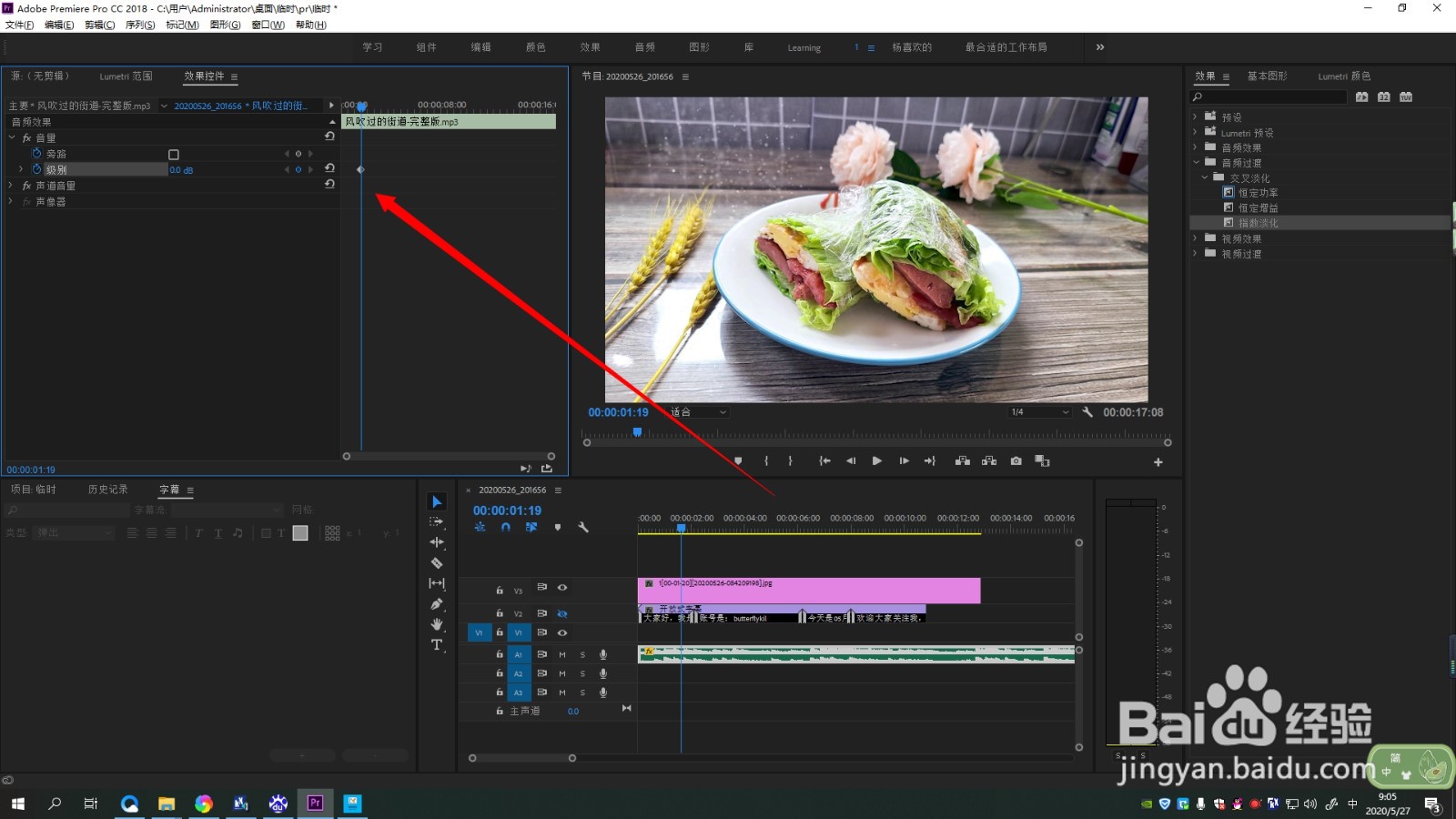This screenshot has width=1456, height=819.
Task: Click the Lift button in Program monitor
Action: pyautogui.click(x=962, y=461)
